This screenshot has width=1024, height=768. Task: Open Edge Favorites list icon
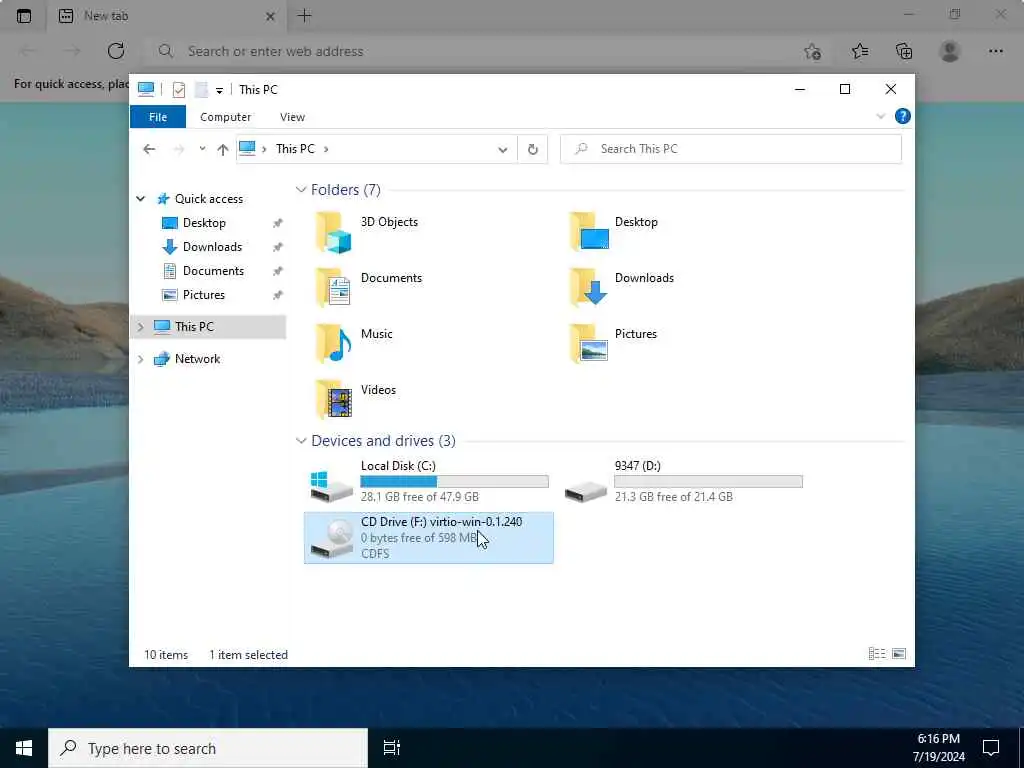click(859, 51)
